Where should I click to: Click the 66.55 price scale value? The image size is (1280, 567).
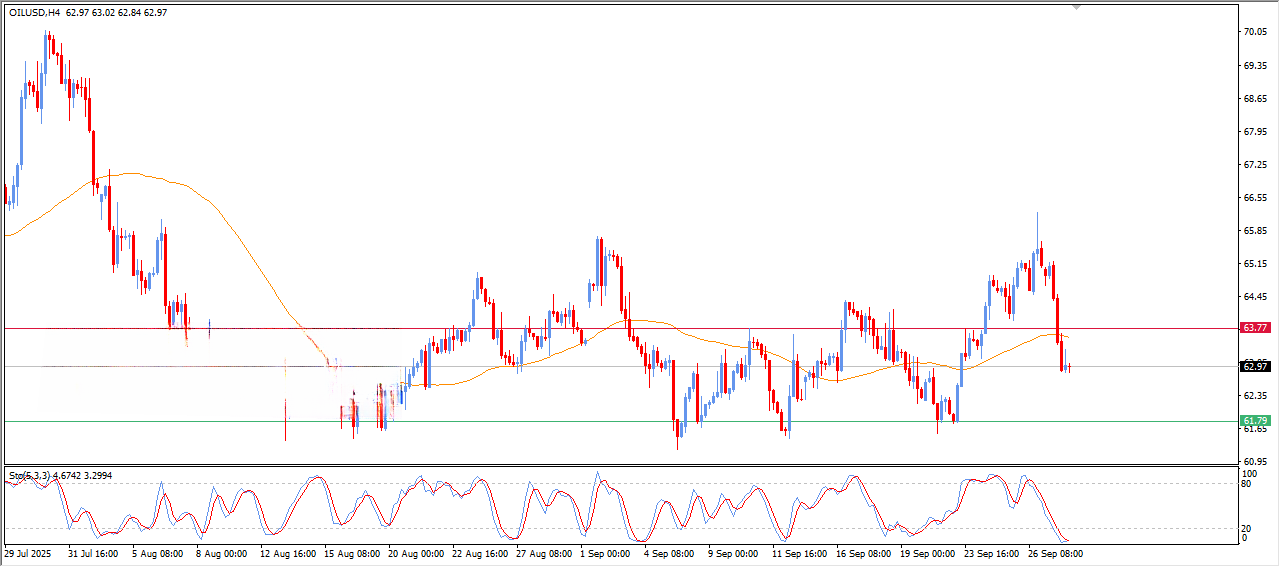pyautogui.click(x=1254, y=198)
